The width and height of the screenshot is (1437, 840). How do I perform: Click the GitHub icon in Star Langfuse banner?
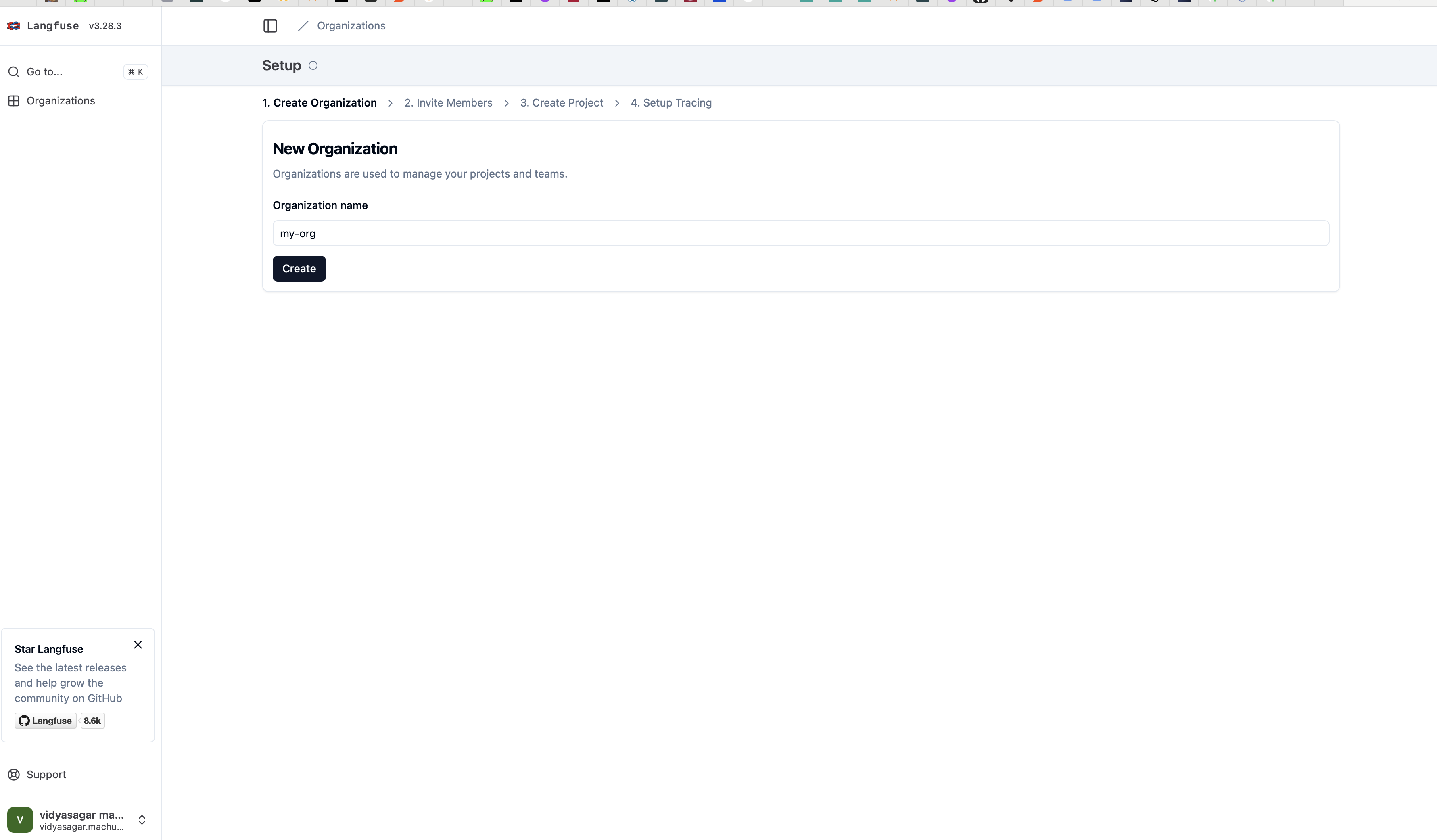(x=24, y=720)
